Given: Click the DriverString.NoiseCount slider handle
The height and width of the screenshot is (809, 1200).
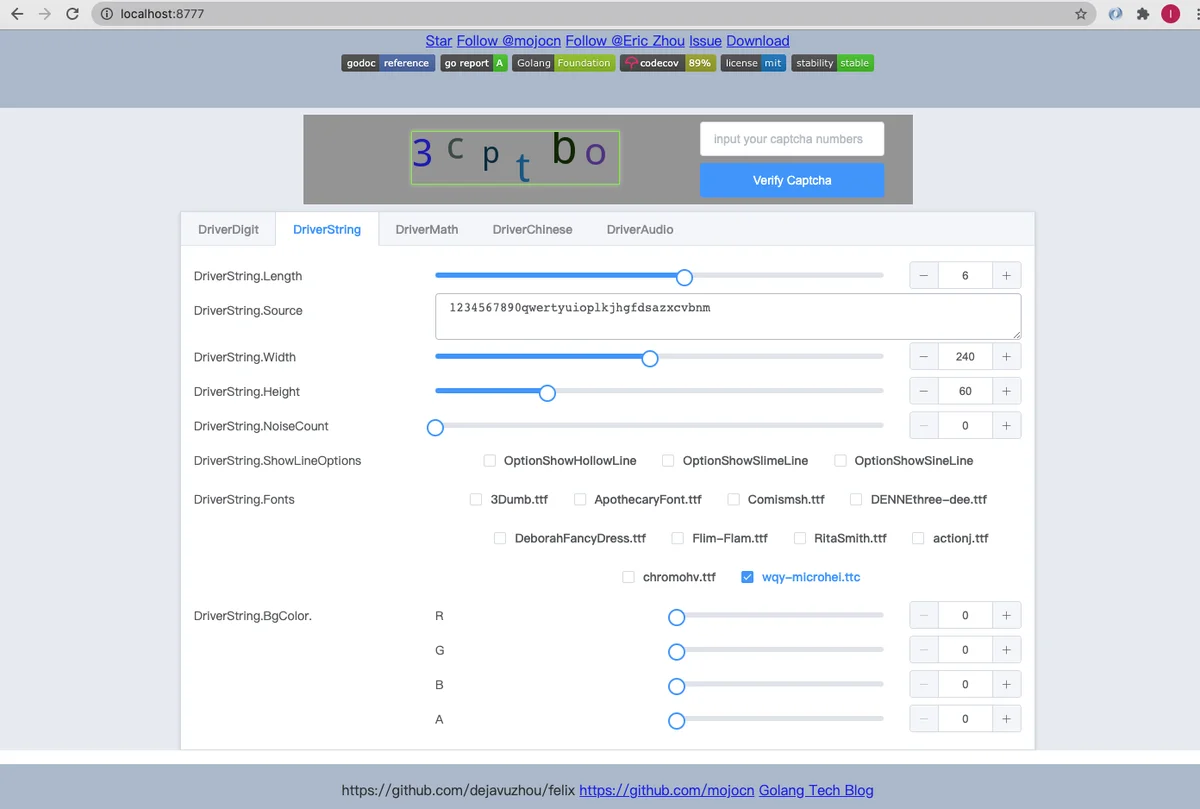Looking at the screenshot, I should point(435,427).
